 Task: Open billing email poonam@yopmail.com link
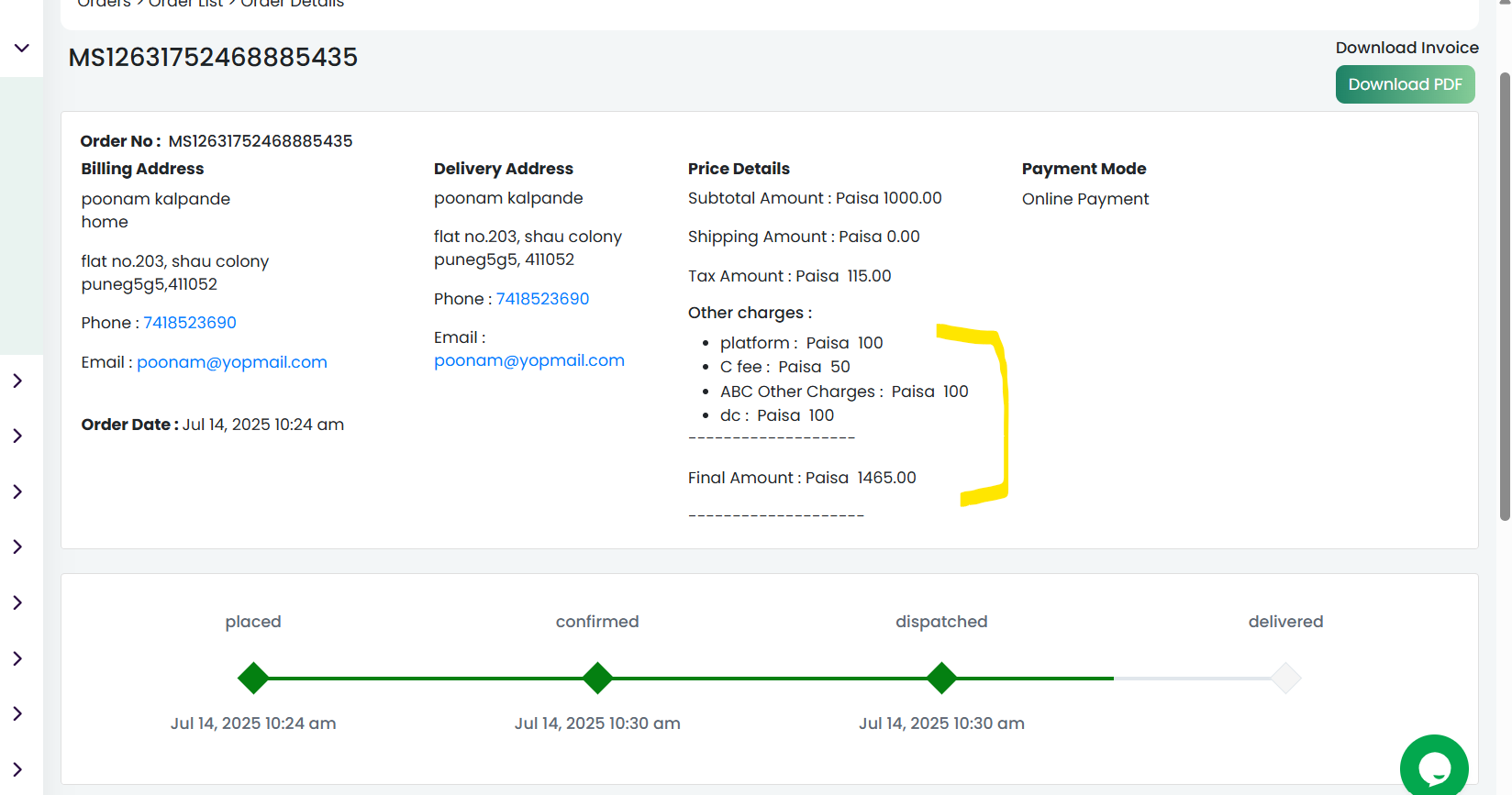click(x=232, y=362)
